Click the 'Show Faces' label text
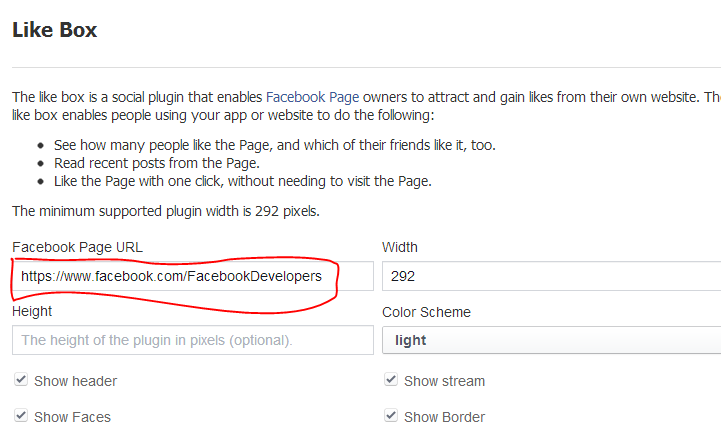Image resolution: width=721 pixels, height=442 pixels. tap(72, 417)
